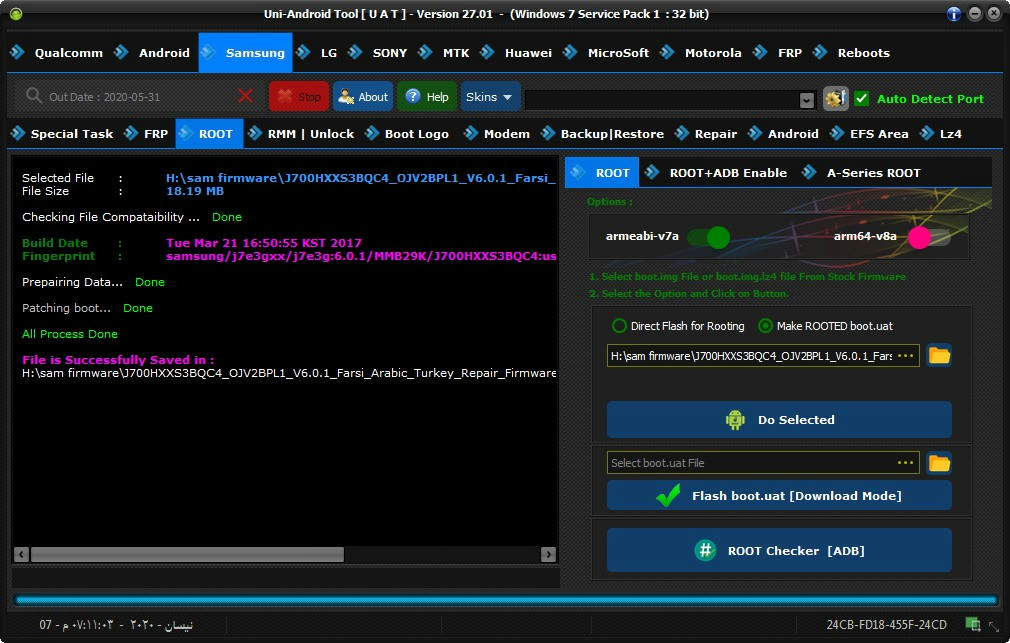Click the green app logo icon in title bar
Image resolution: width=1010 pixels, height=643 pixels.
click(16, 14)
